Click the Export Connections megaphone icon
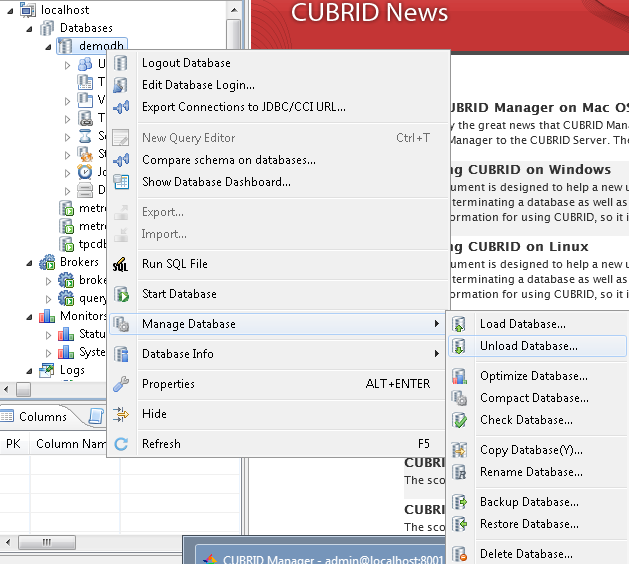 (121, 107)
